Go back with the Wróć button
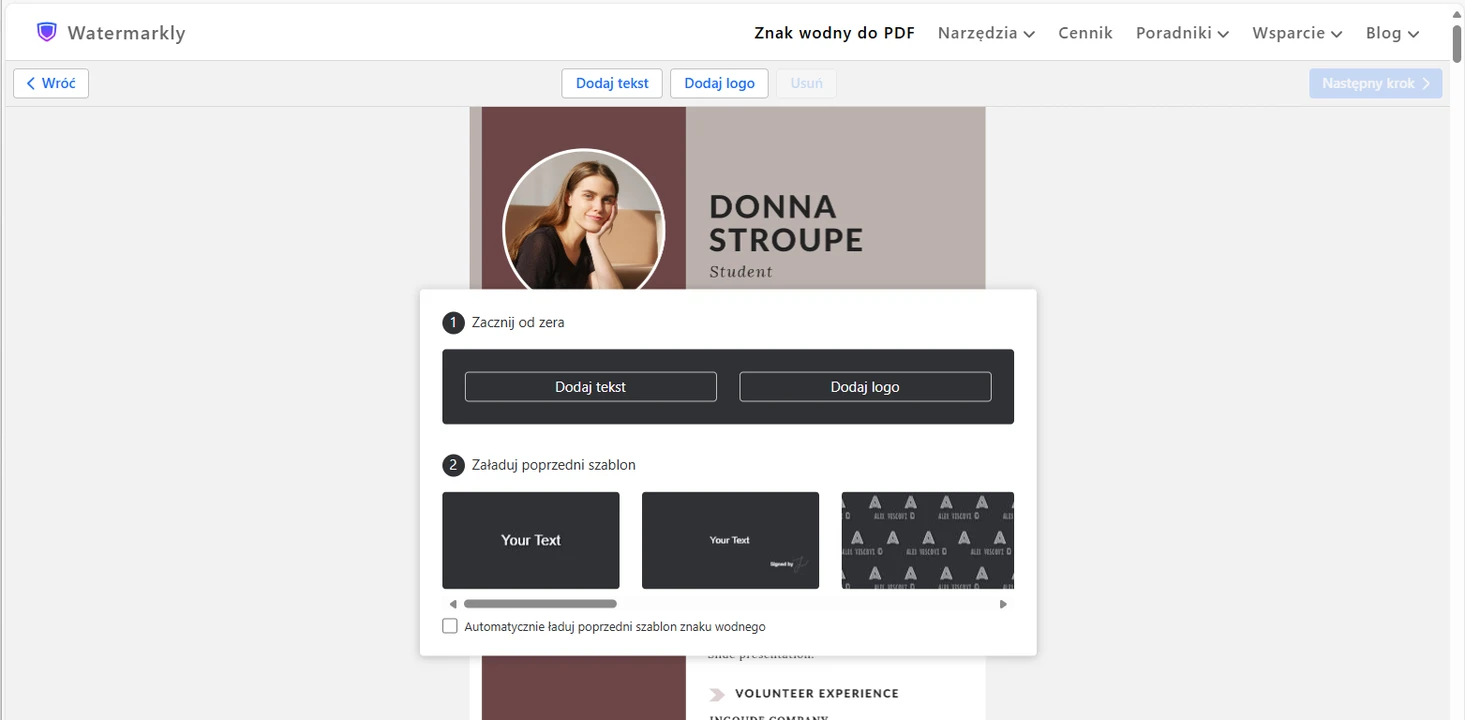Viewport: 1465px width, 720px height. pyautogui.click(x=51, y=83)
